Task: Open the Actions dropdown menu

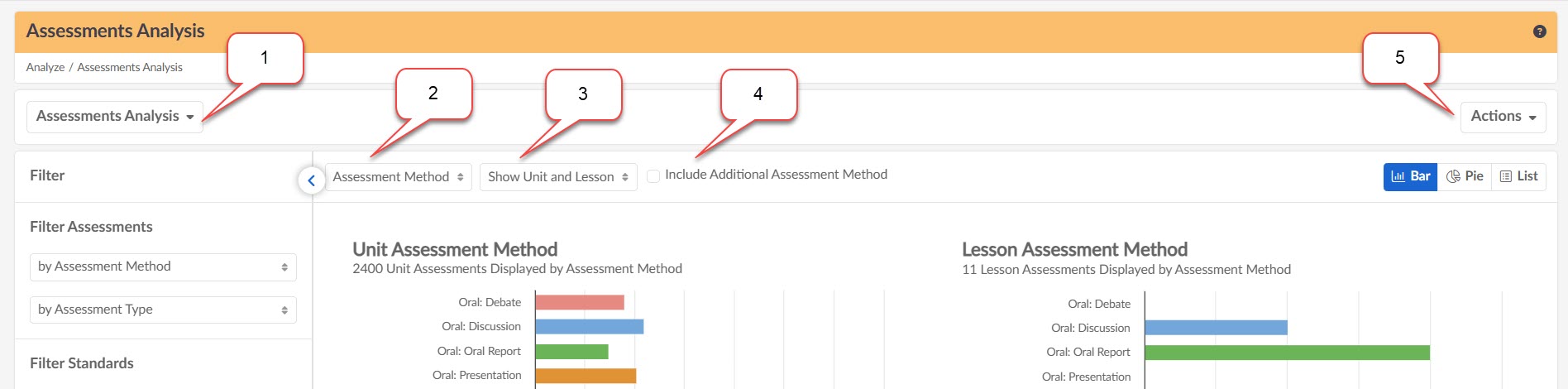Action: click(1503, 117)
